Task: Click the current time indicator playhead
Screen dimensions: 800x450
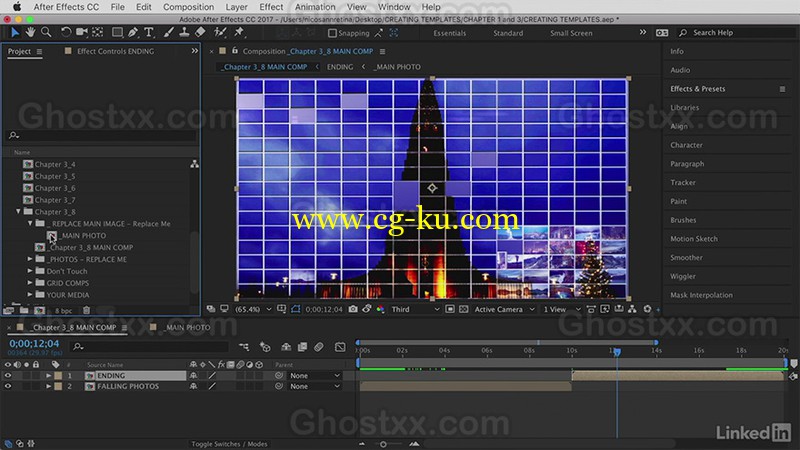Action: (x=617, y=352)
